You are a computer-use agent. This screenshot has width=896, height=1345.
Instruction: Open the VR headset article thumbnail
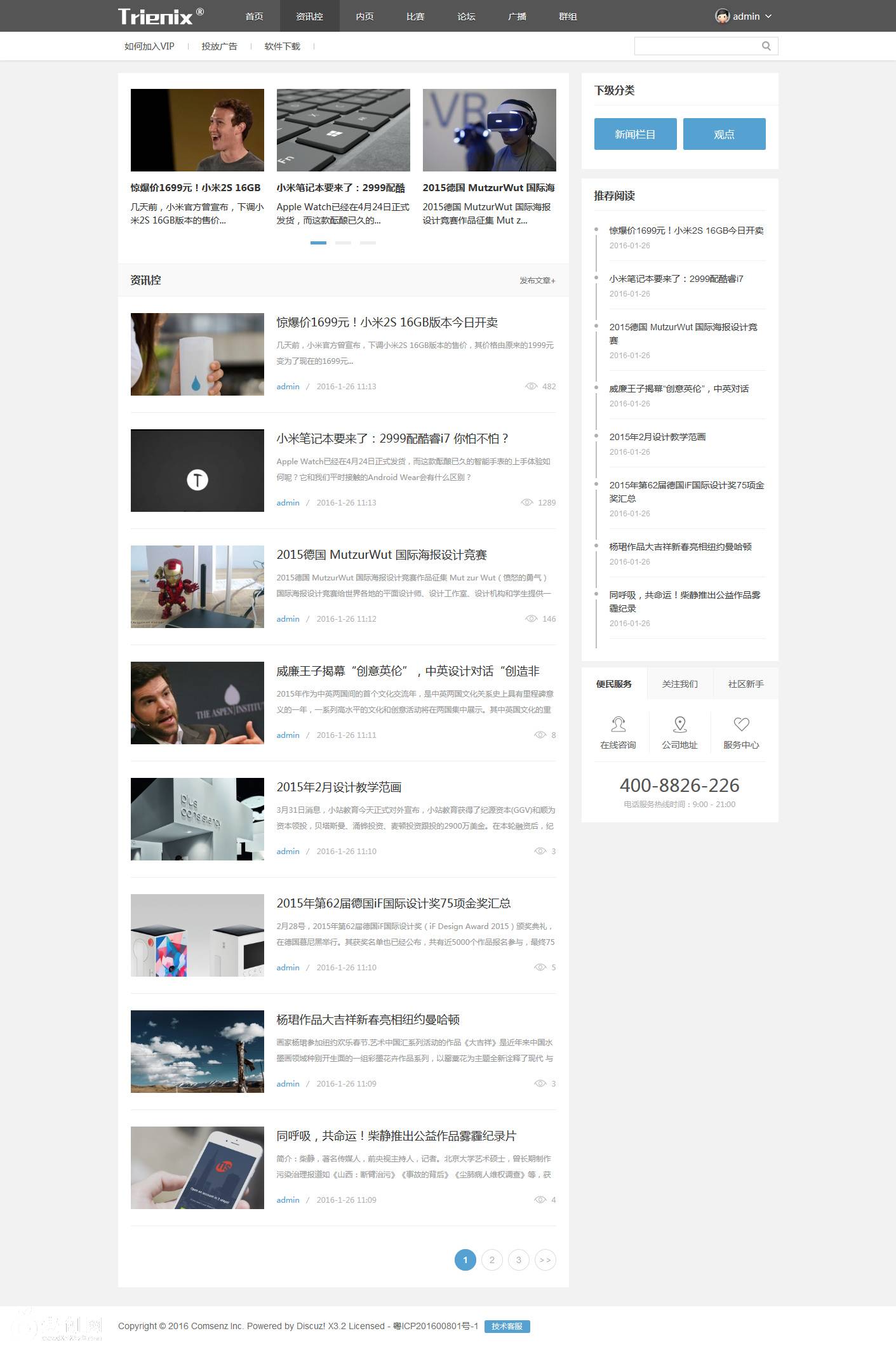tap(489, 130)
